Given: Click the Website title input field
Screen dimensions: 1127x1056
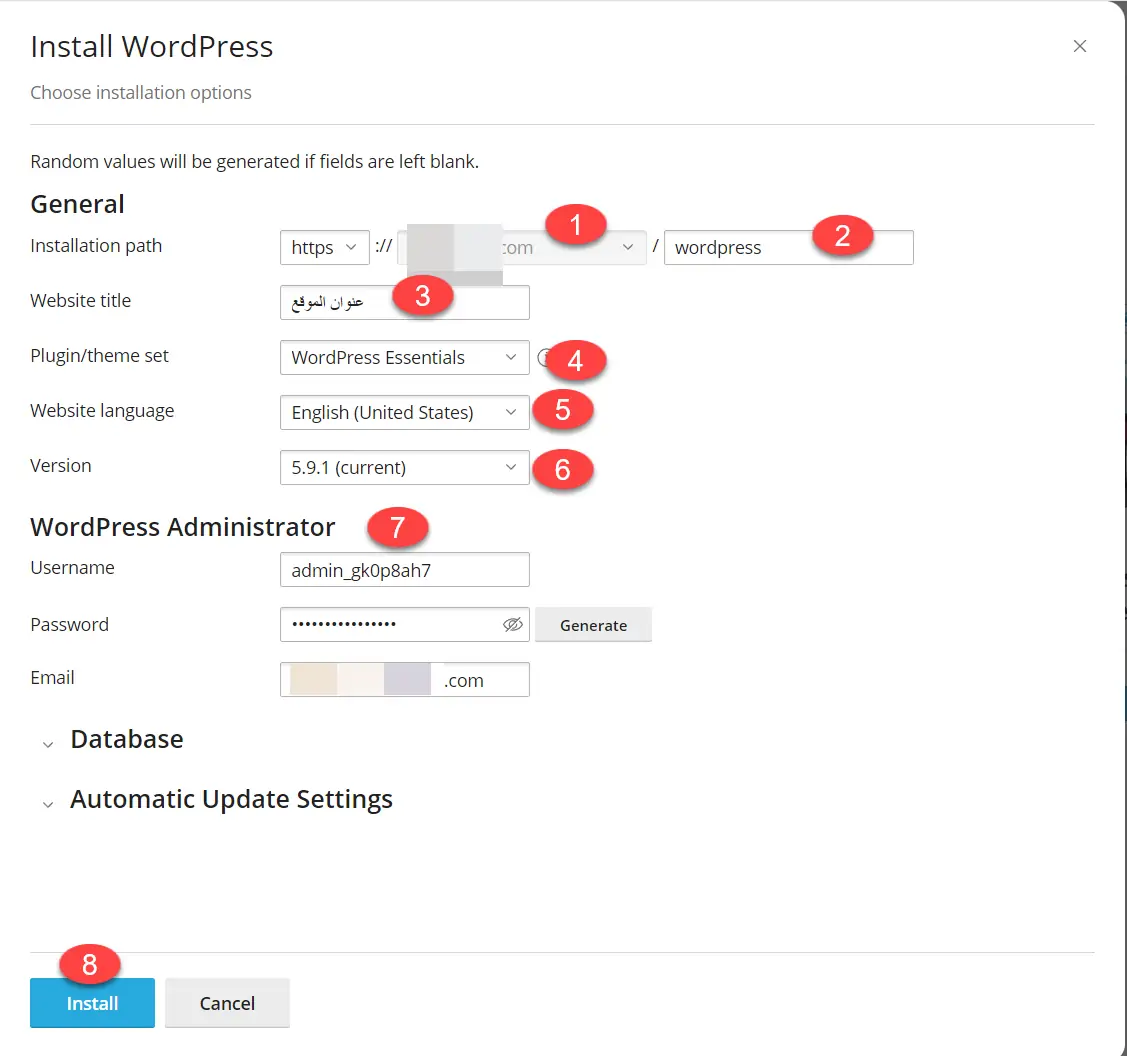Looking at the screenshot, I should 405,303.
